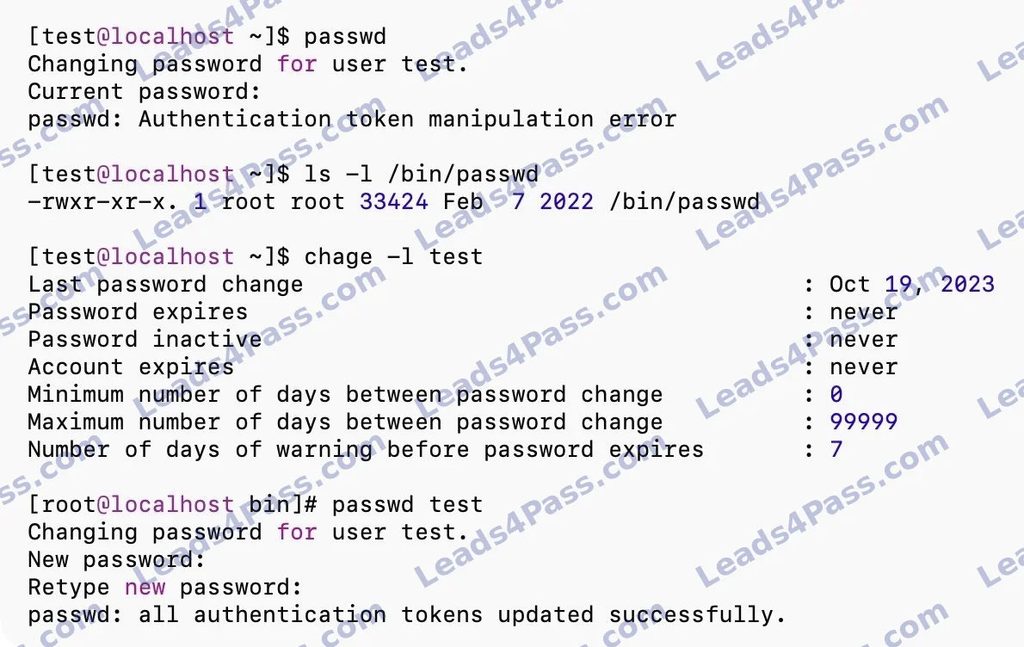1024x647 pixels.
Task: Click the New password: prompt
Action: point(116,560)
